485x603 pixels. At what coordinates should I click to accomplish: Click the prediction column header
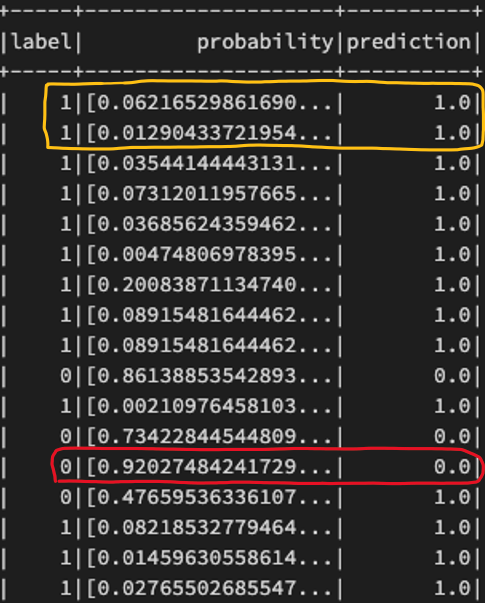point(409,42)
